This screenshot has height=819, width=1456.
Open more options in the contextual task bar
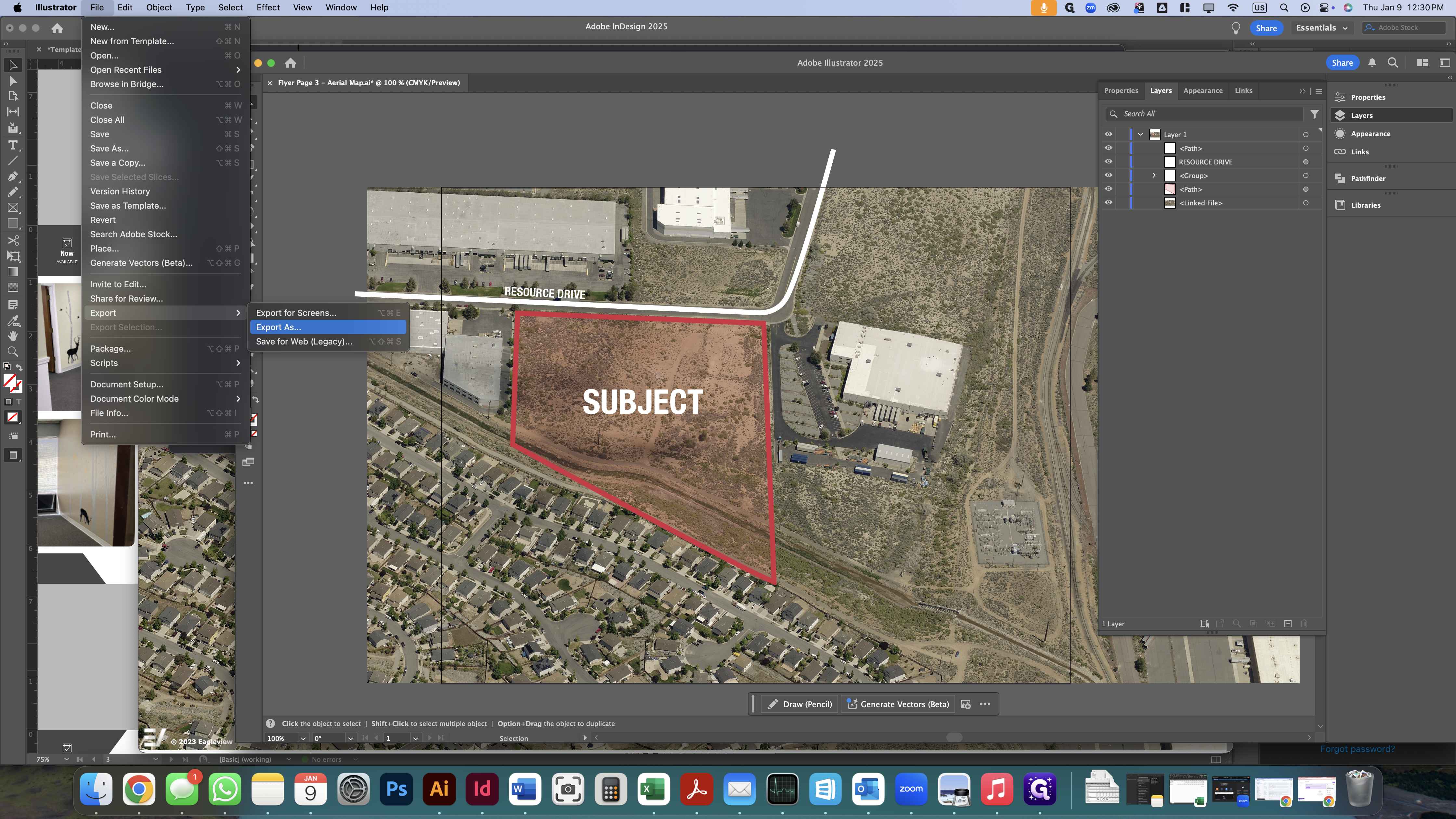point(985,704)
